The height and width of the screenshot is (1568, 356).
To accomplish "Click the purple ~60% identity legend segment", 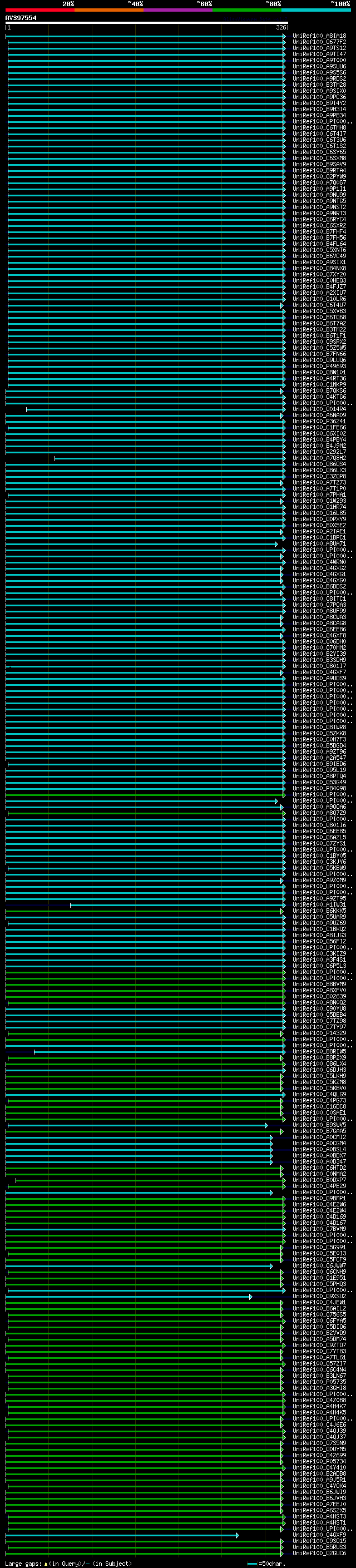I will click(x=177, y=10).
